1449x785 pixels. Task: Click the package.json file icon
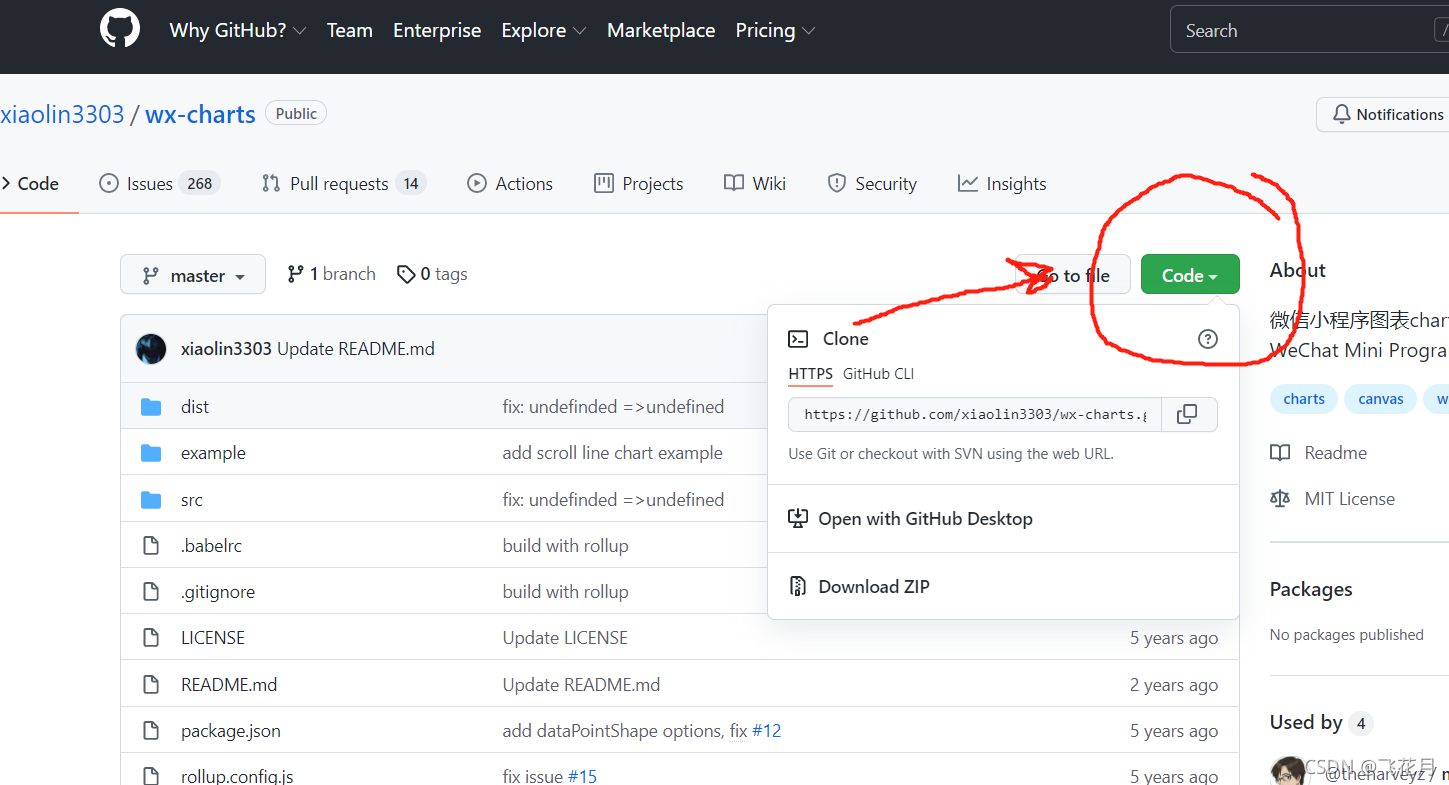pyautogui.click(x=151, y=731)
